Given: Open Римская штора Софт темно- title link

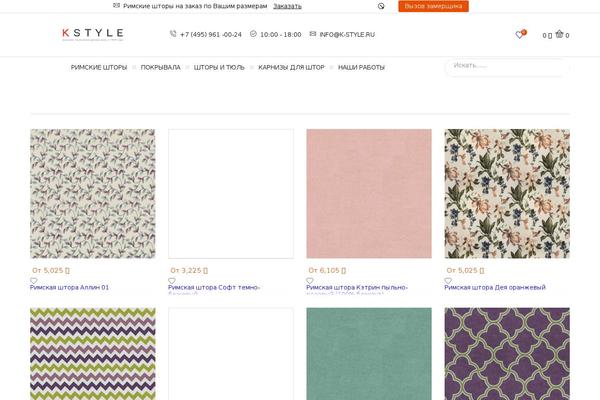Looking at the screenshot, I should [214, 287].
